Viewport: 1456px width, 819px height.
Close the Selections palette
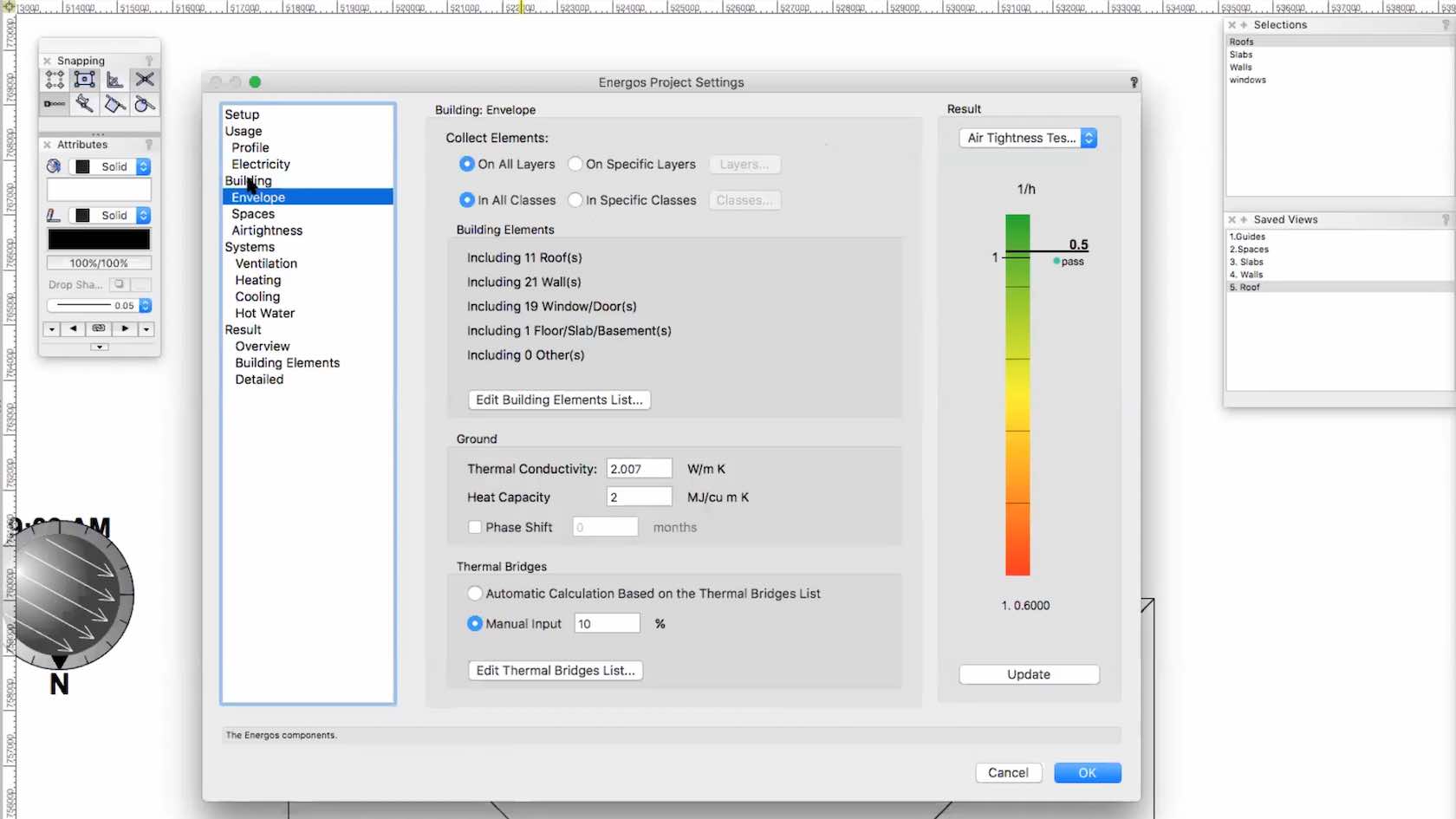[x=1232, y=25]
